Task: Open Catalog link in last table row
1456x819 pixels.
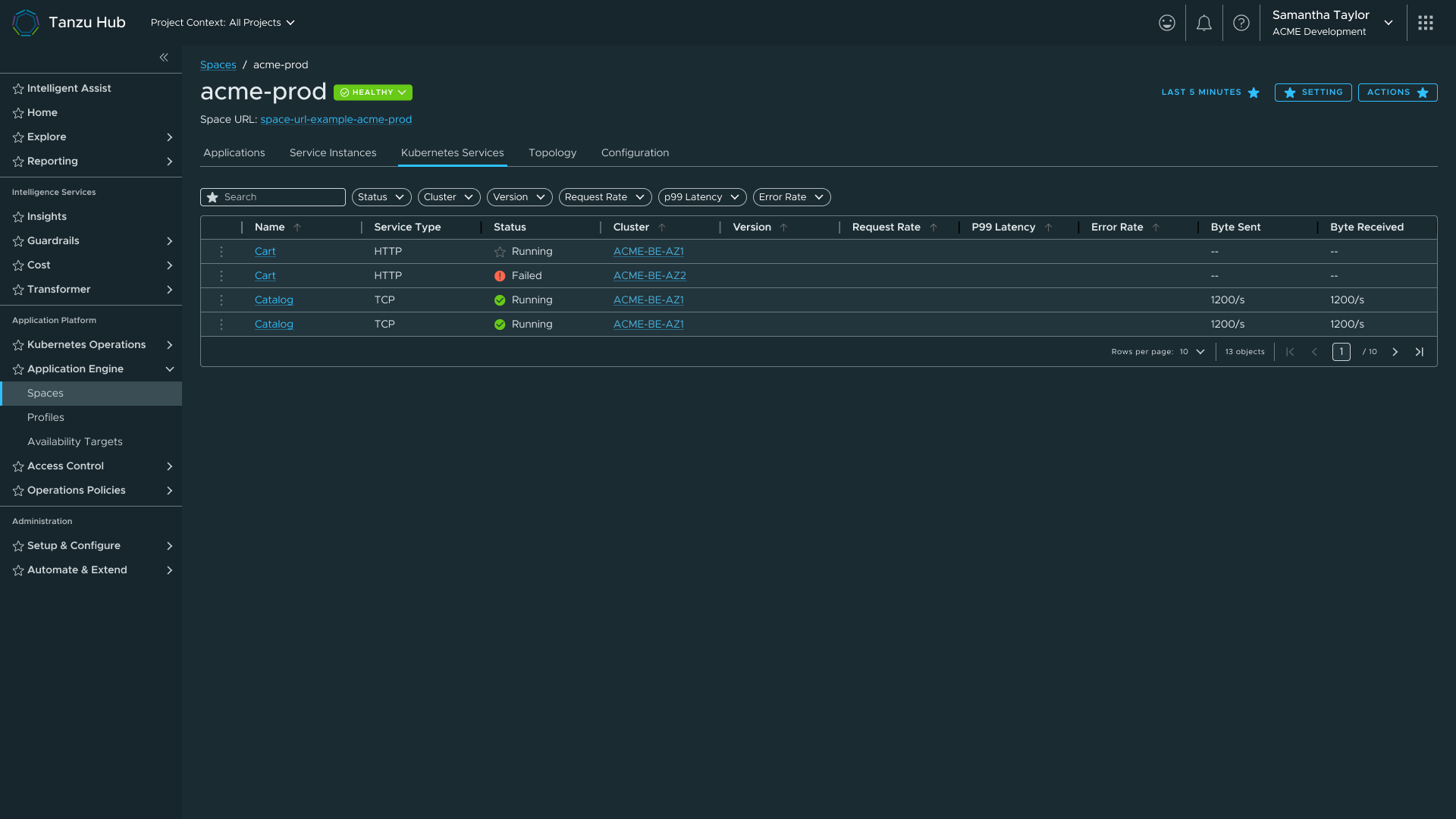Action: pos(274,325)
